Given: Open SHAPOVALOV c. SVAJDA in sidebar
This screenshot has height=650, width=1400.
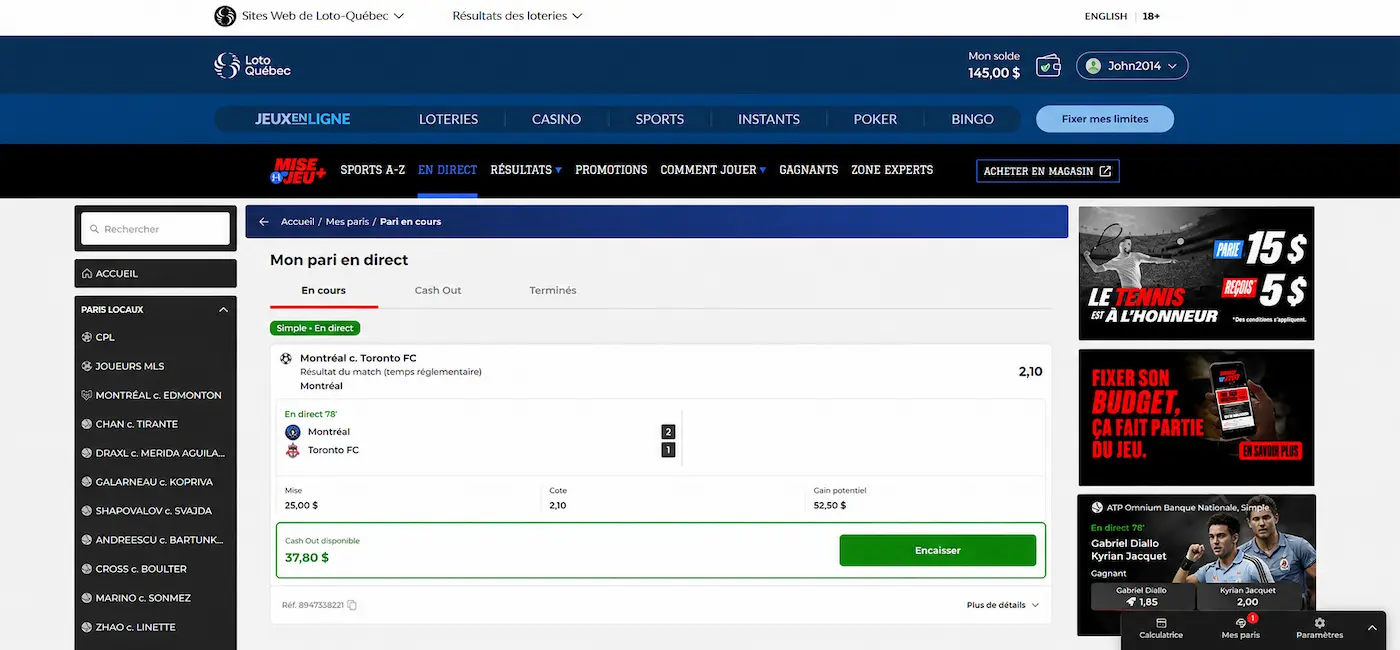Looking at the screenshot, I should point(155,512).
